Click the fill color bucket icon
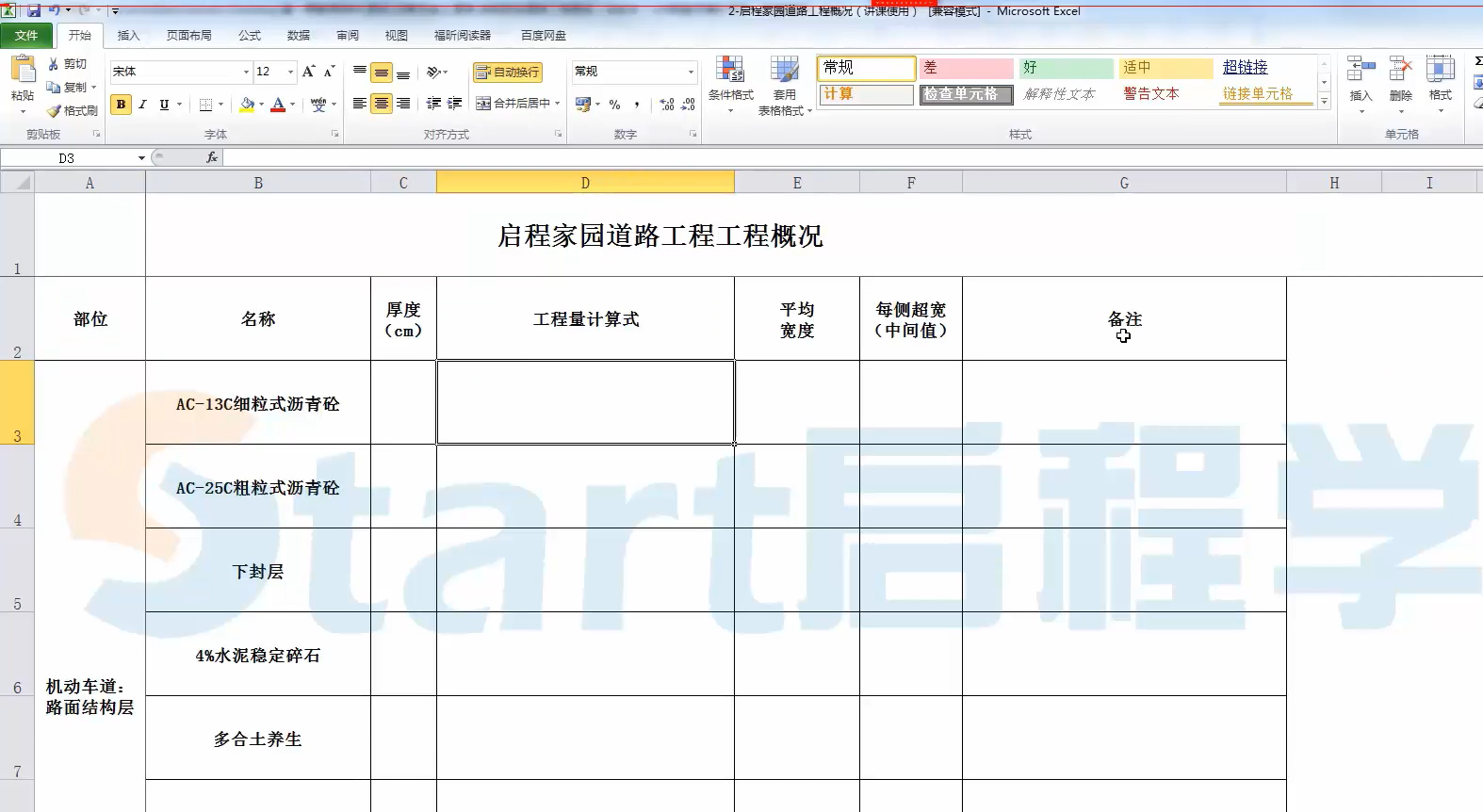This screenshot has width=1483, height=812. click(247, 104)
